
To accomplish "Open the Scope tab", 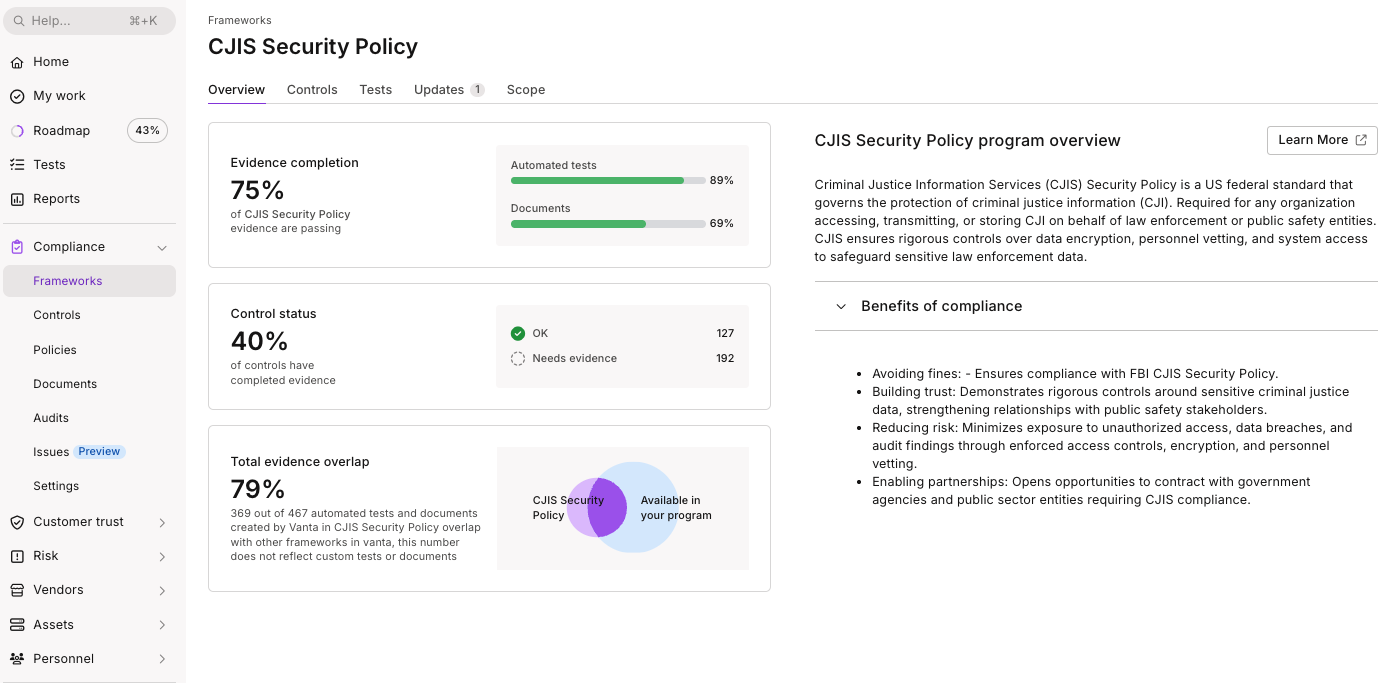I will (x=526, y=90).
